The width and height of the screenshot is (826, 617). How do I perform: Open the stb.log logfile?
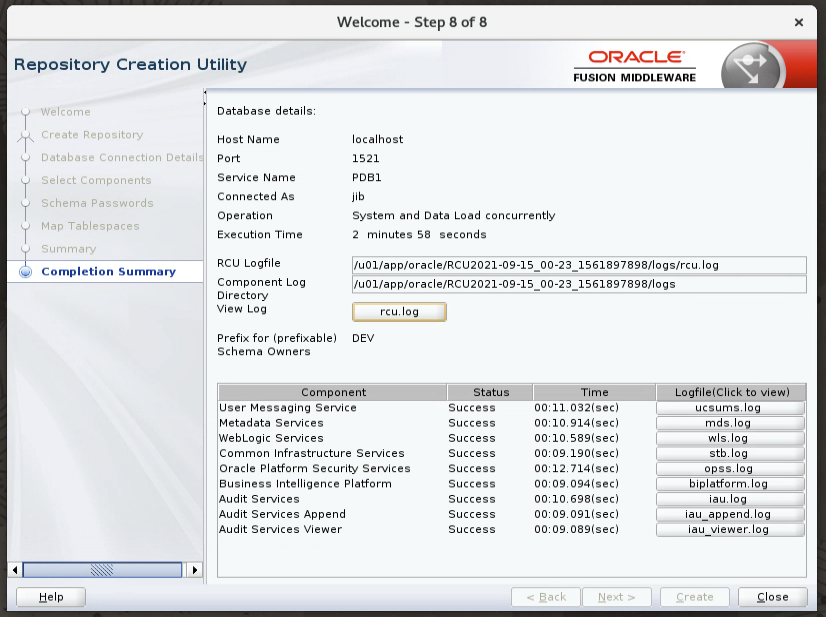tap(730, 454)
